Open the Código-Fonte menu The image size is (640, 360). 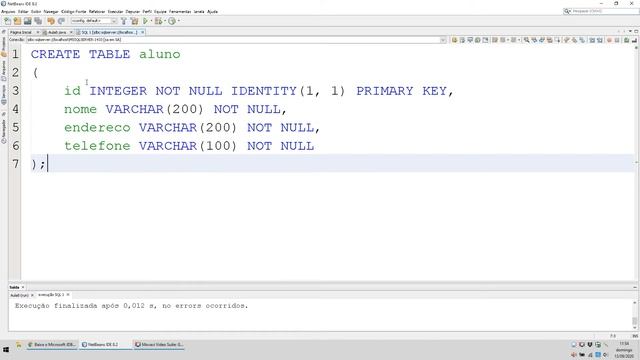[x=73, y=11]
